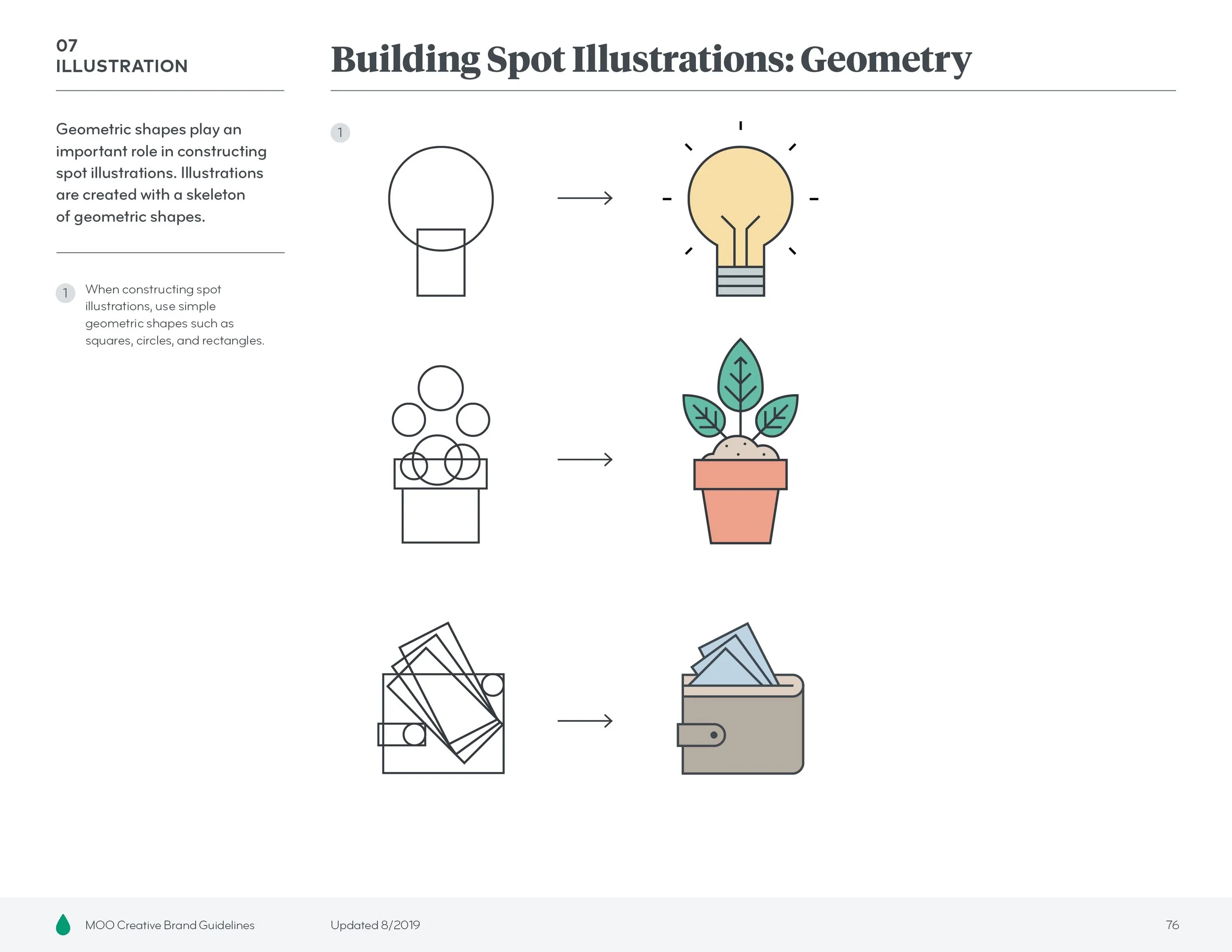1232x952 pixels.
Task: Click the green MOO droplet logo
Action: tap(63, 925)
